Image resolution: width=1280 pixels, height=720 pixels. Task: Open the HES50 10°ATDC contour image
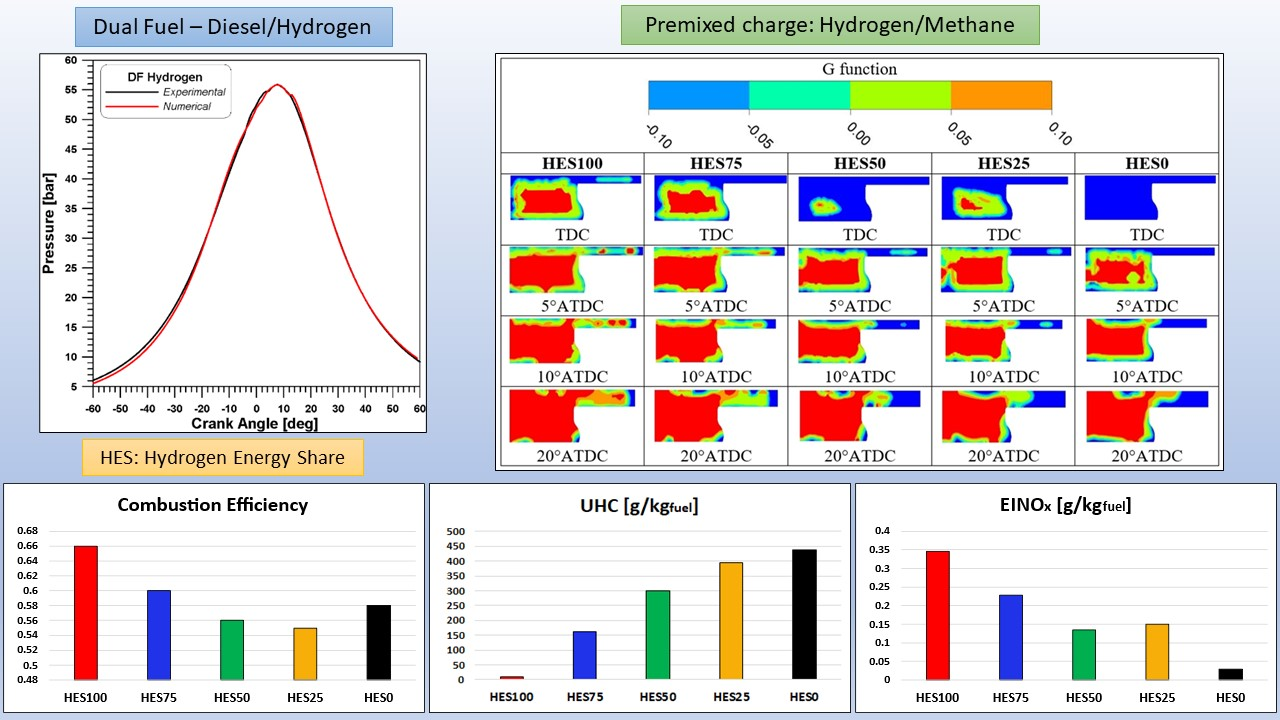(x=860, y=341)
